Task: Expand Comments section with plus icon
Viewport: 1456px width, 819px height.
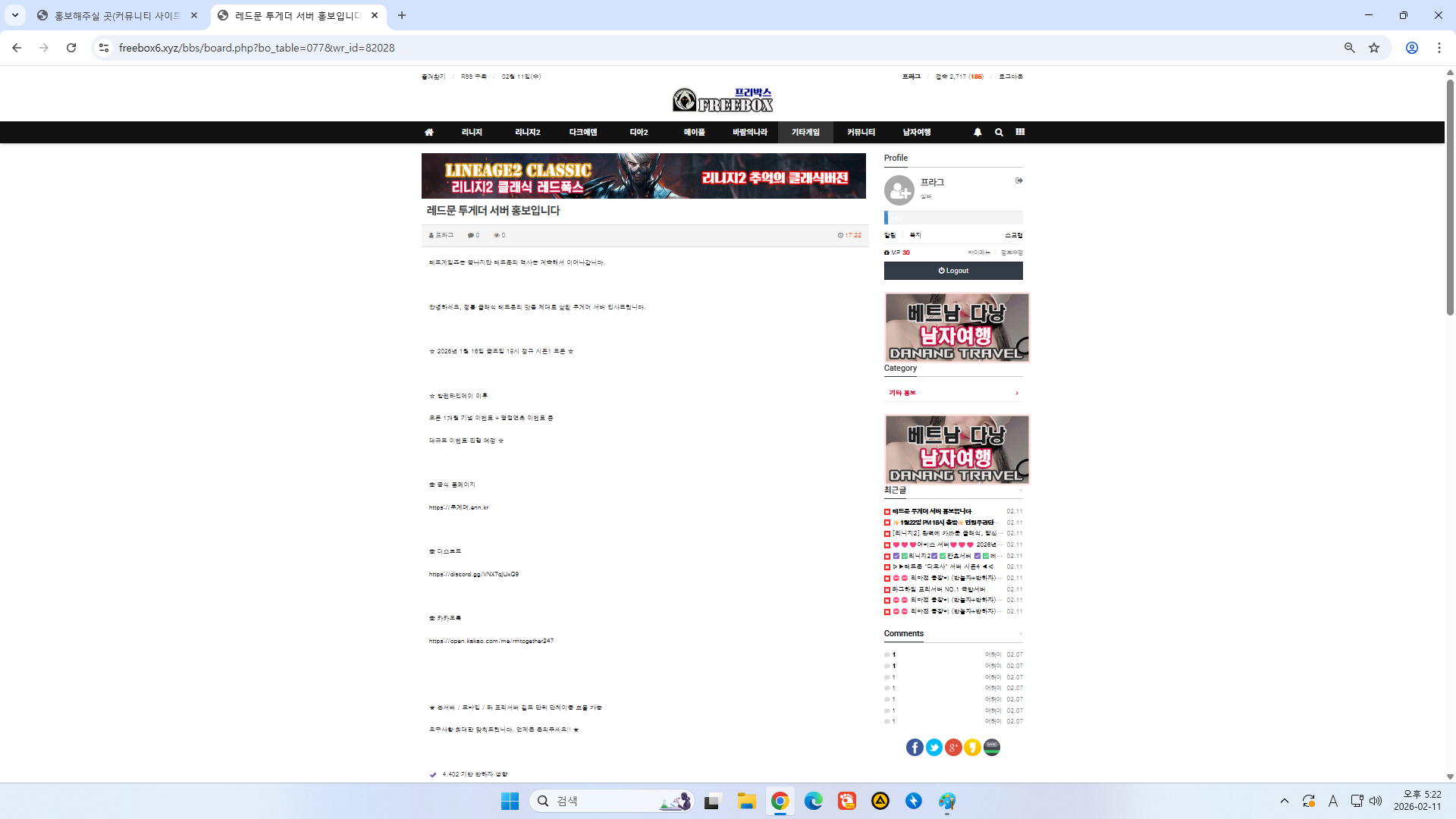Action: click(1021, 634)
